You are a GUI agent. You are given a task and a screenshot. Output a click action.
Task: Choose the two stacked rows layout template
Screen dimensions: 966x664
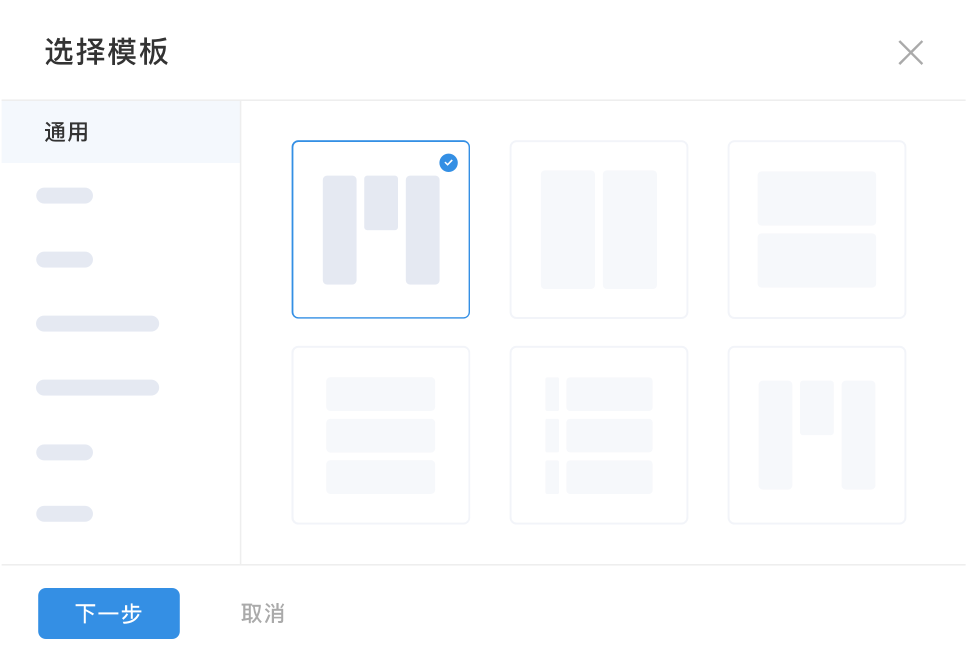[x=816, y=230]
